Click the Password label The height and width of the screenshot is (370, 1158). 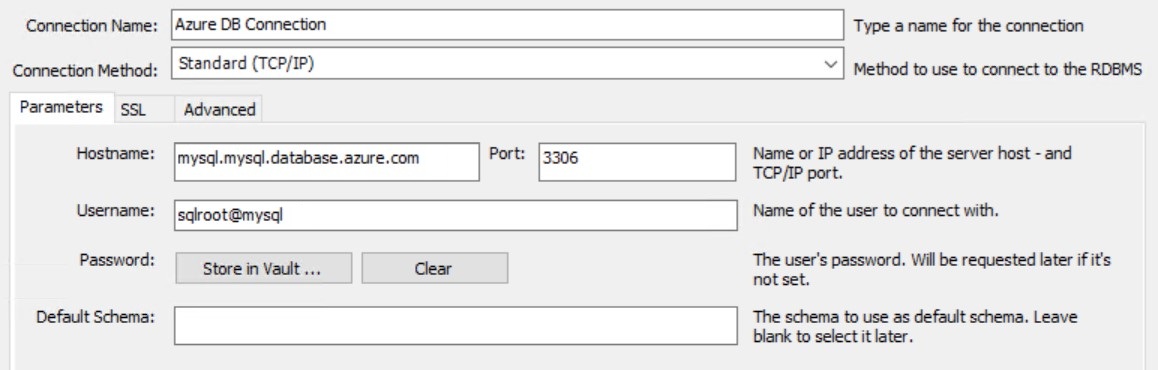click(115, 260)
